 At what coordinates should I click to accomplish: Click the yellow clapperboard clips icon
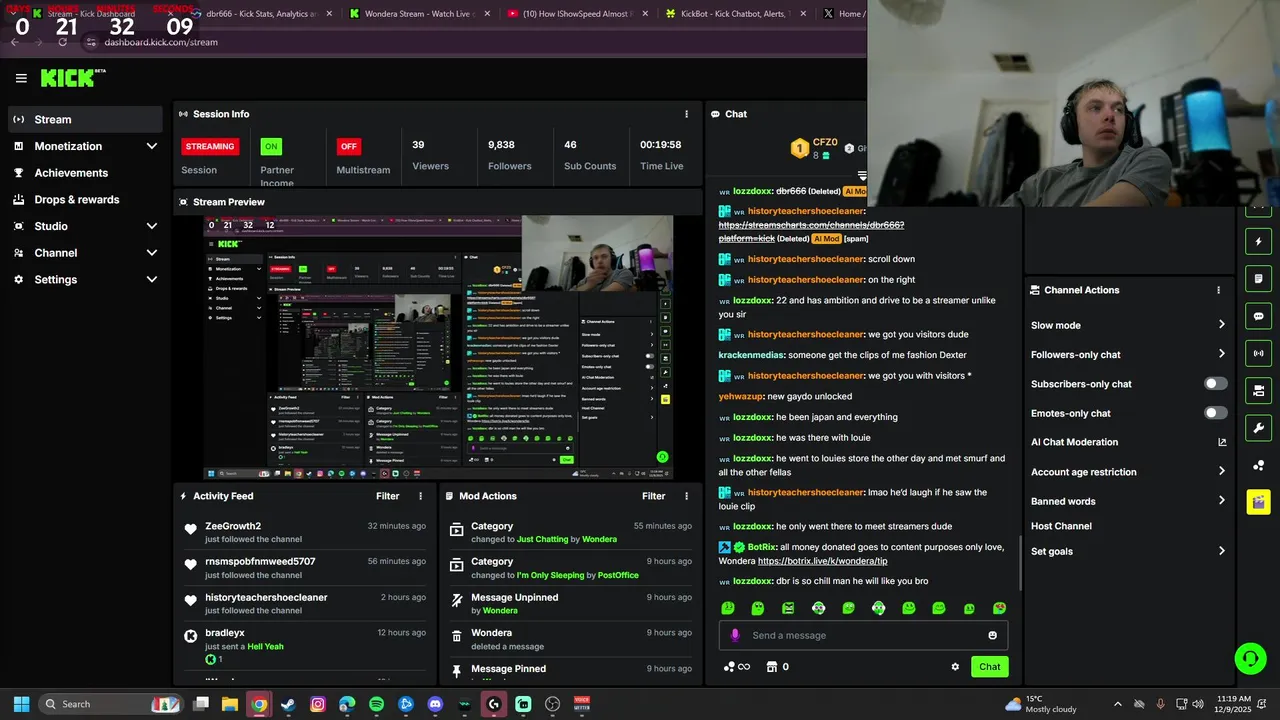tap(1258, 502)
